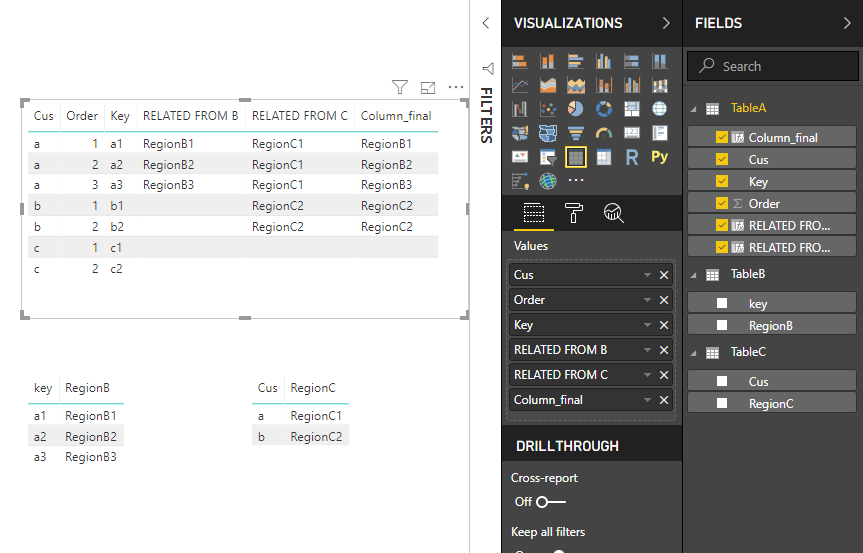Switch to the Fields well tab
This screenshot has width=863, height=553.
(534, 213)
